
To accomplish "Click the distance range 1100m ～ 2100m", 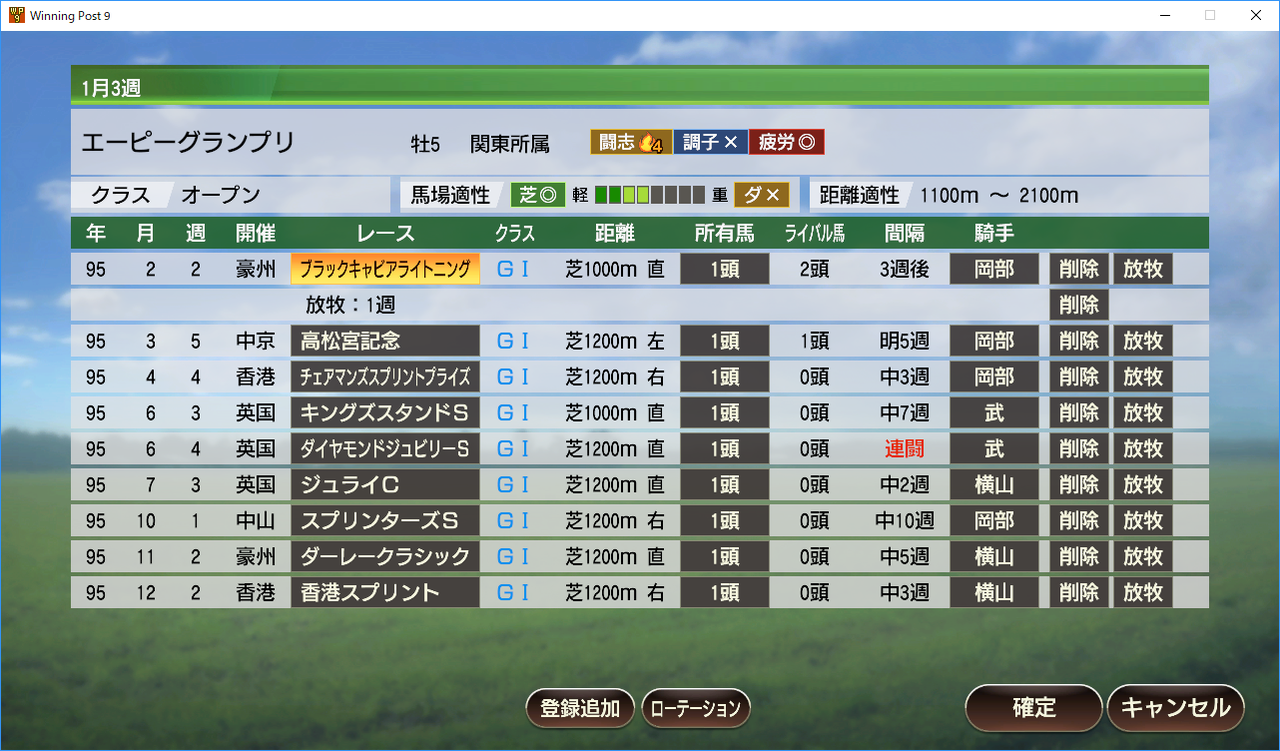I will (999, 195).
